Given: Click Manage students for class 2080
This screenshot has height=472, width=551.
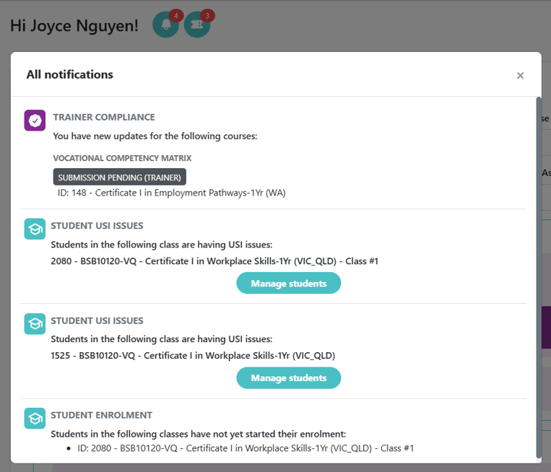Looking at the screenshot, I should point(289,283).
